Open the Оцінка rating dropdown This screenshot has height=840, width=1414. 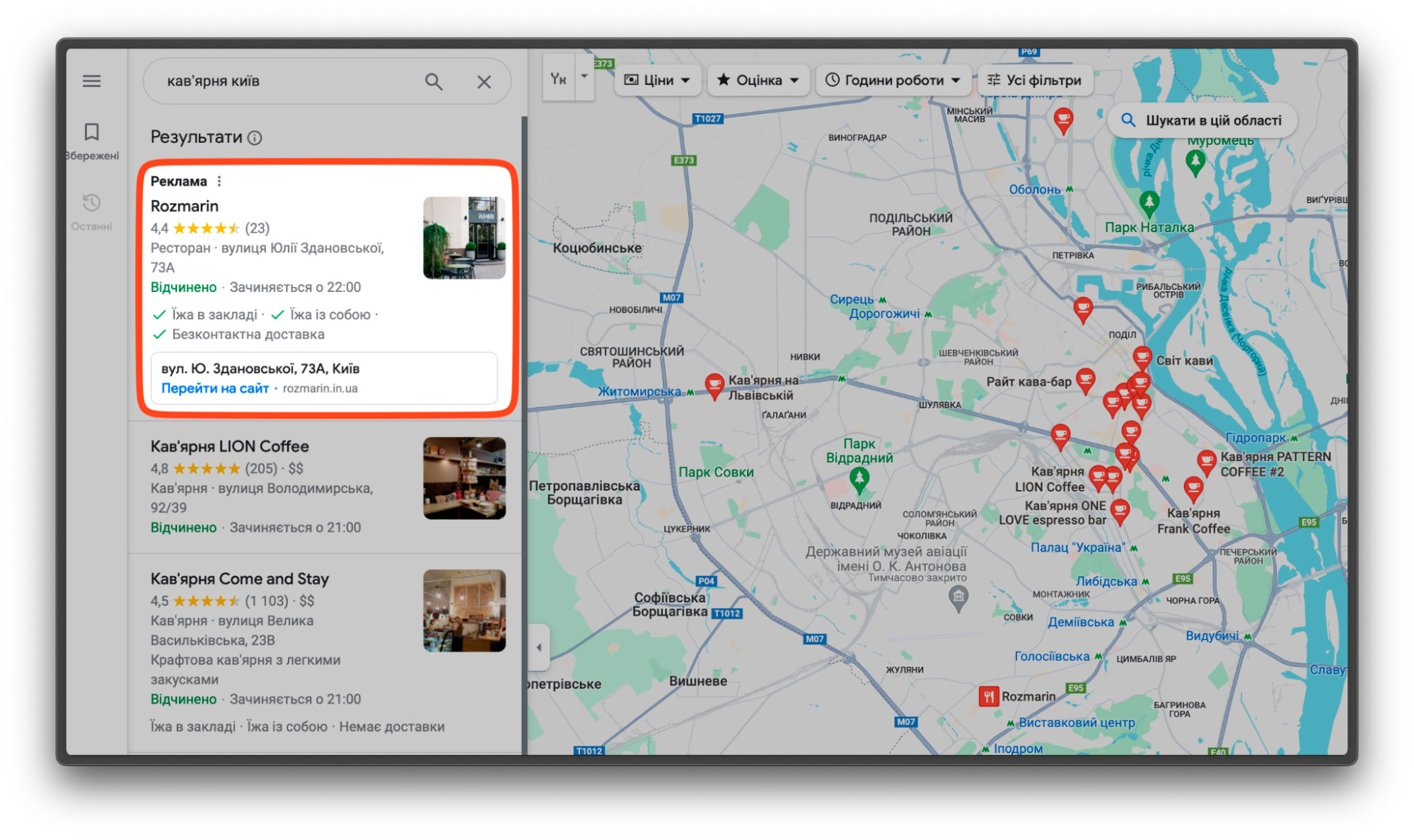758,81
